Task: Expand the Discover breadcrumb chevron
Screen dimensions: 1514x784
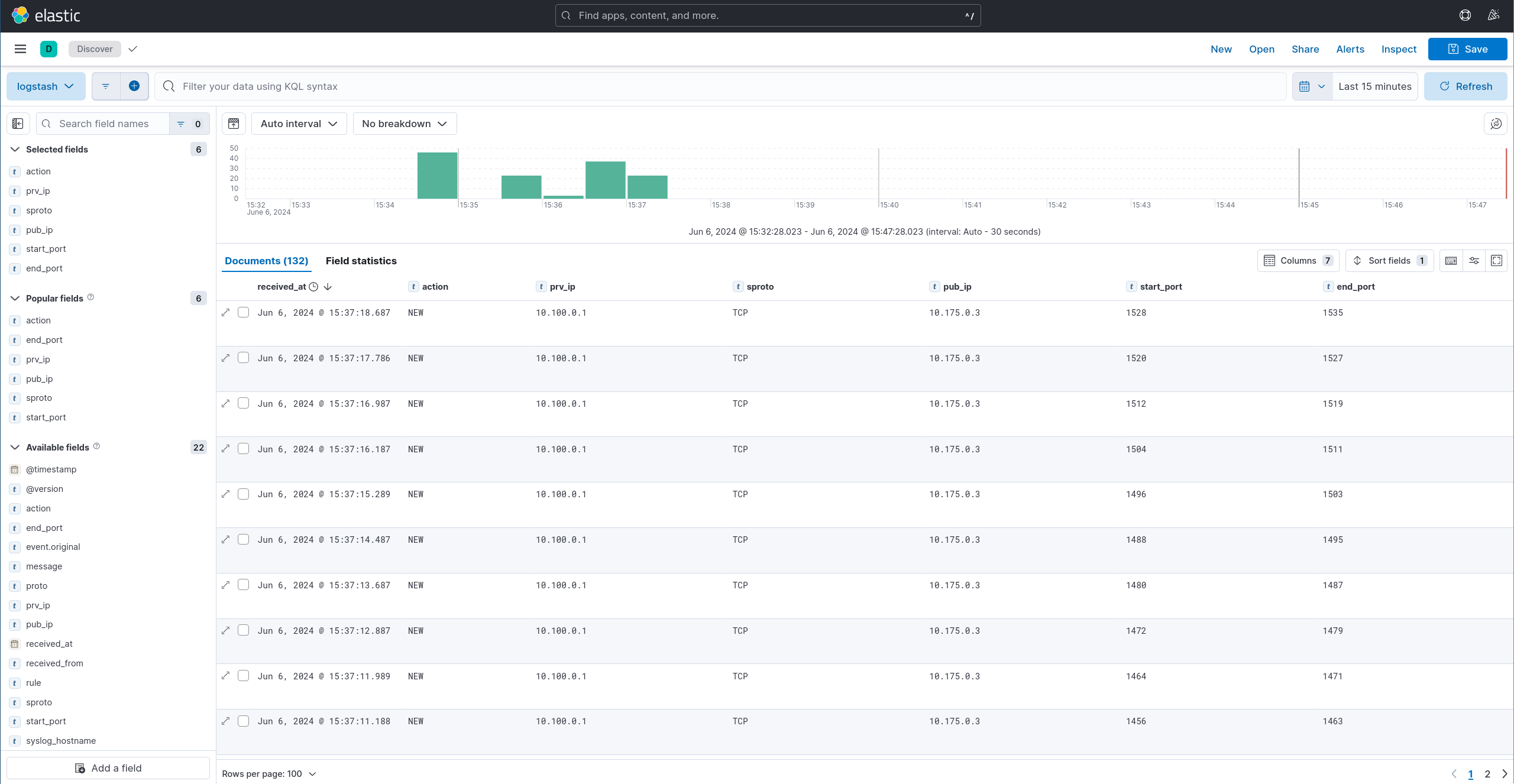Action: tap(133, 49)
